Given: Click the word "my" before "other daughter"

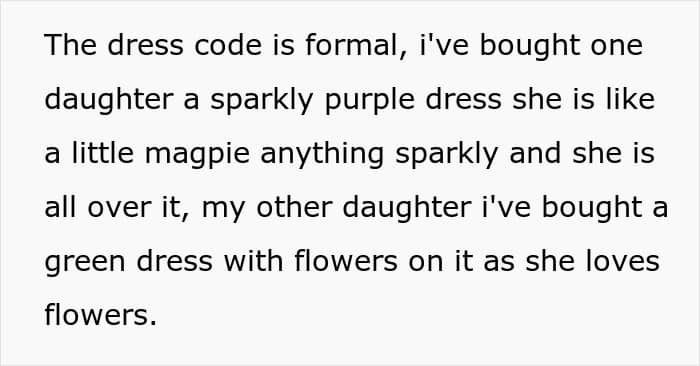Looking at the screenshot, I should 224,208.
